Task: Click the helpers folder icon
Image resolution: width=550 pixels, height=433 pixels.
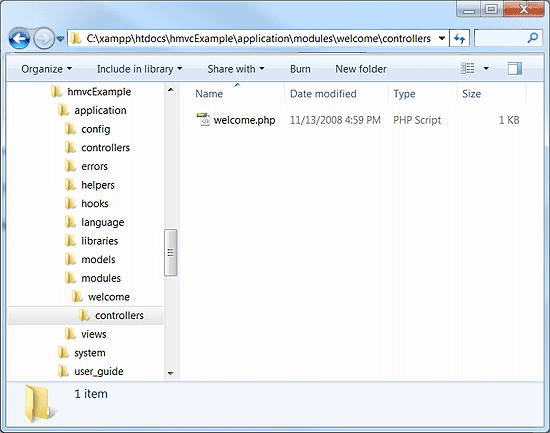Action: pyautogui.click(x=70, y=185)
